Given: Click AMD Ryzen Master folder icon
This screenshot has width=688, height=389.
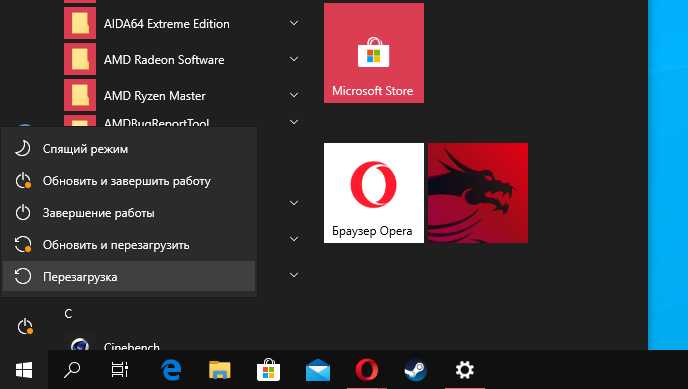Looking at the screenshot, I should (x=80, y=95).
